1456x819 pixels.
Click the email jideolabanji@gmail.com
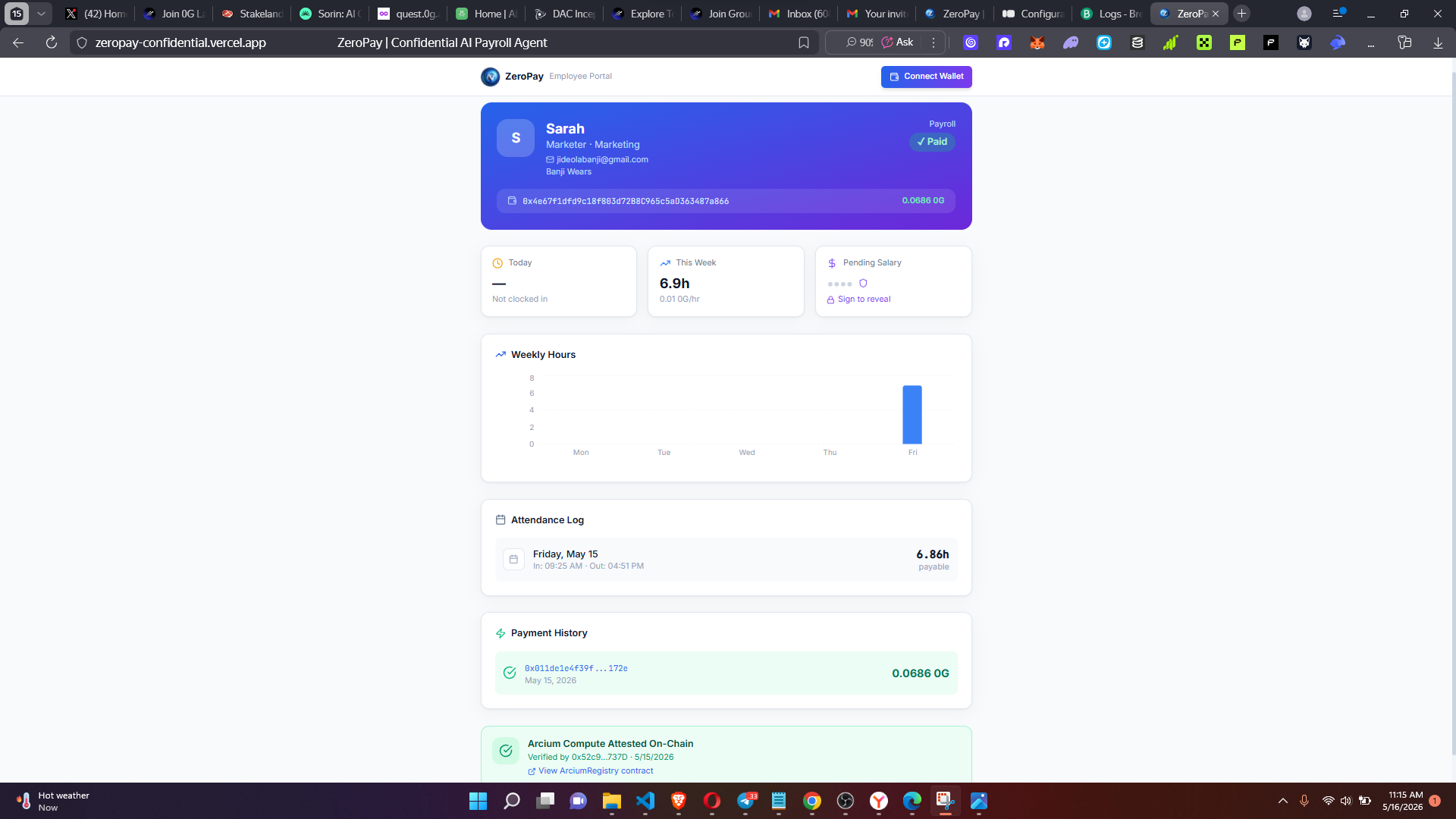[602, 160]
